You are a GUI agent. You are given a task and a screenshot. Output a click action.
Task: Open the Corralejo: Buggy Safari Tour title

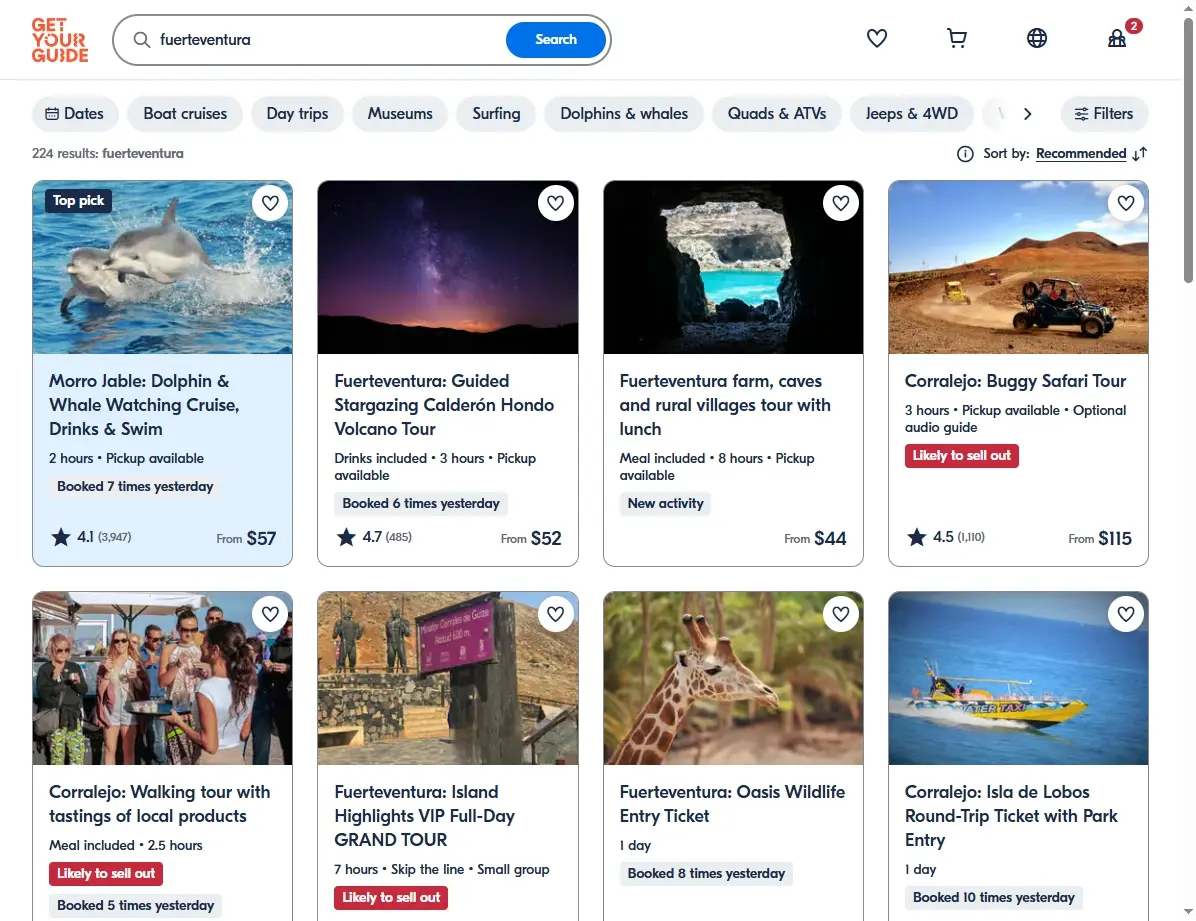1015,381
